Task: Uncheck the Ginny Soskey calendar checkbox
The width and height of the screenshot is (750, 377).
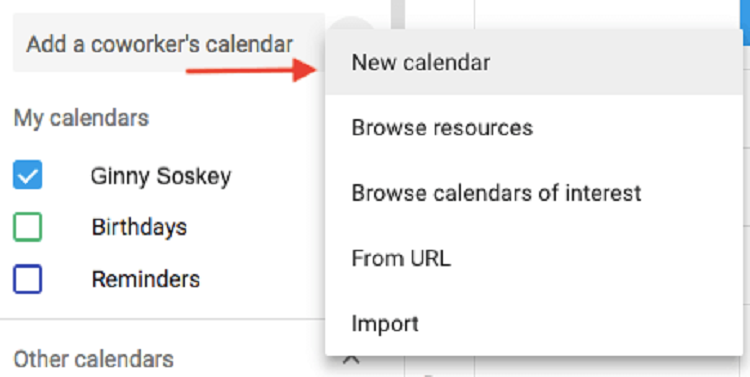Action: click(27, 175)
